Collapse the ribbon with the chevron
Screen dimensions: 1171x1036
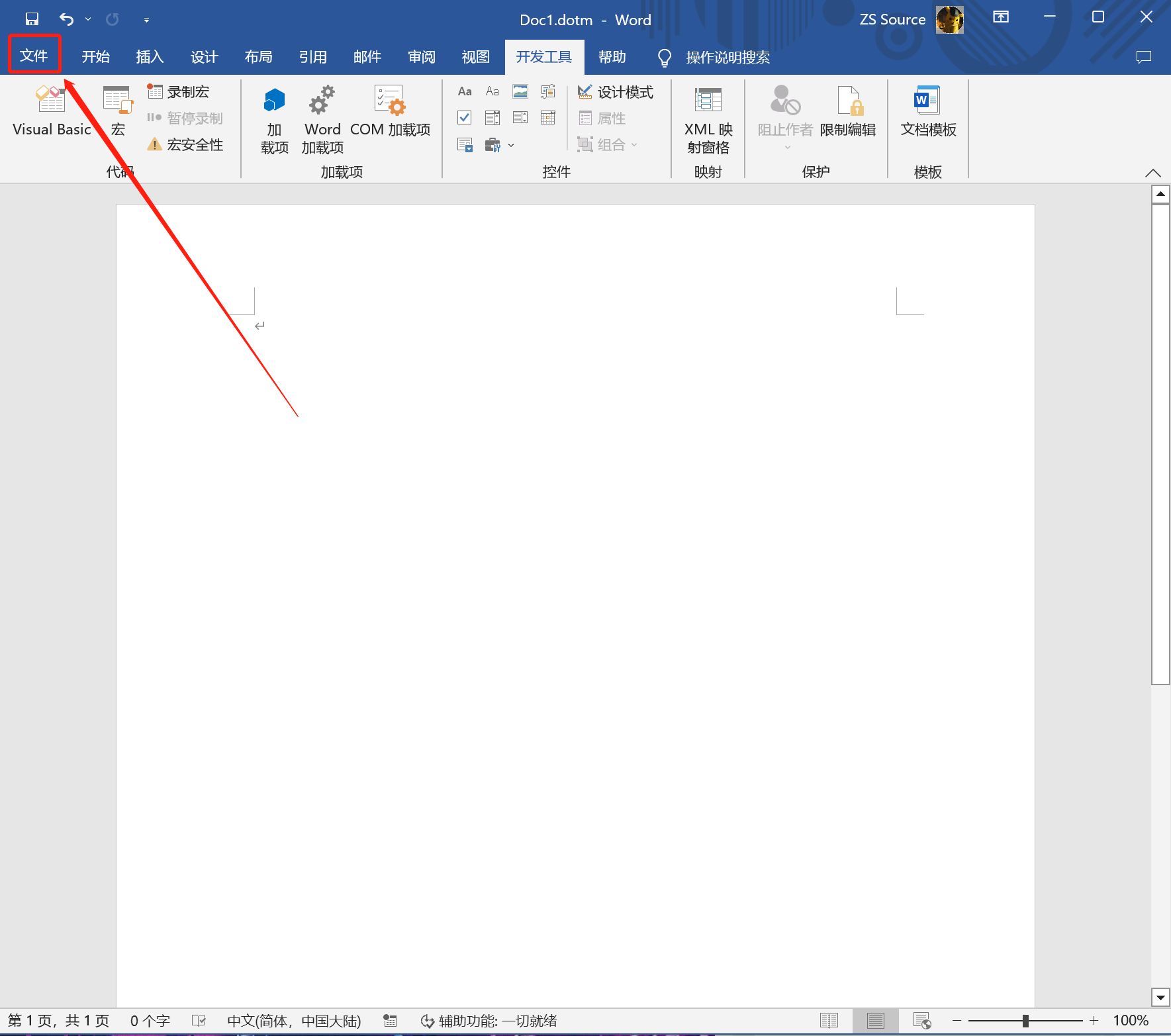click(1152, 173)
